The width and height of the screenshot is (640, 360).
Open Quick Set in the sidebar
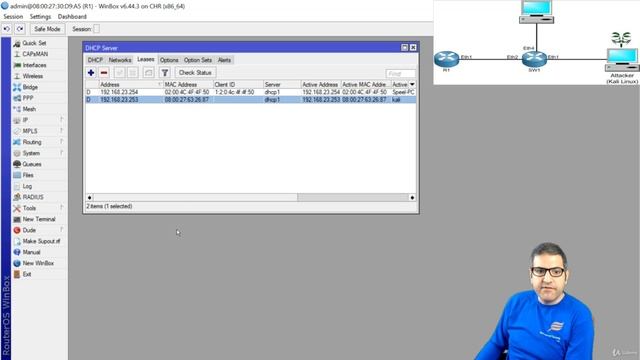[x=34, y=43]
